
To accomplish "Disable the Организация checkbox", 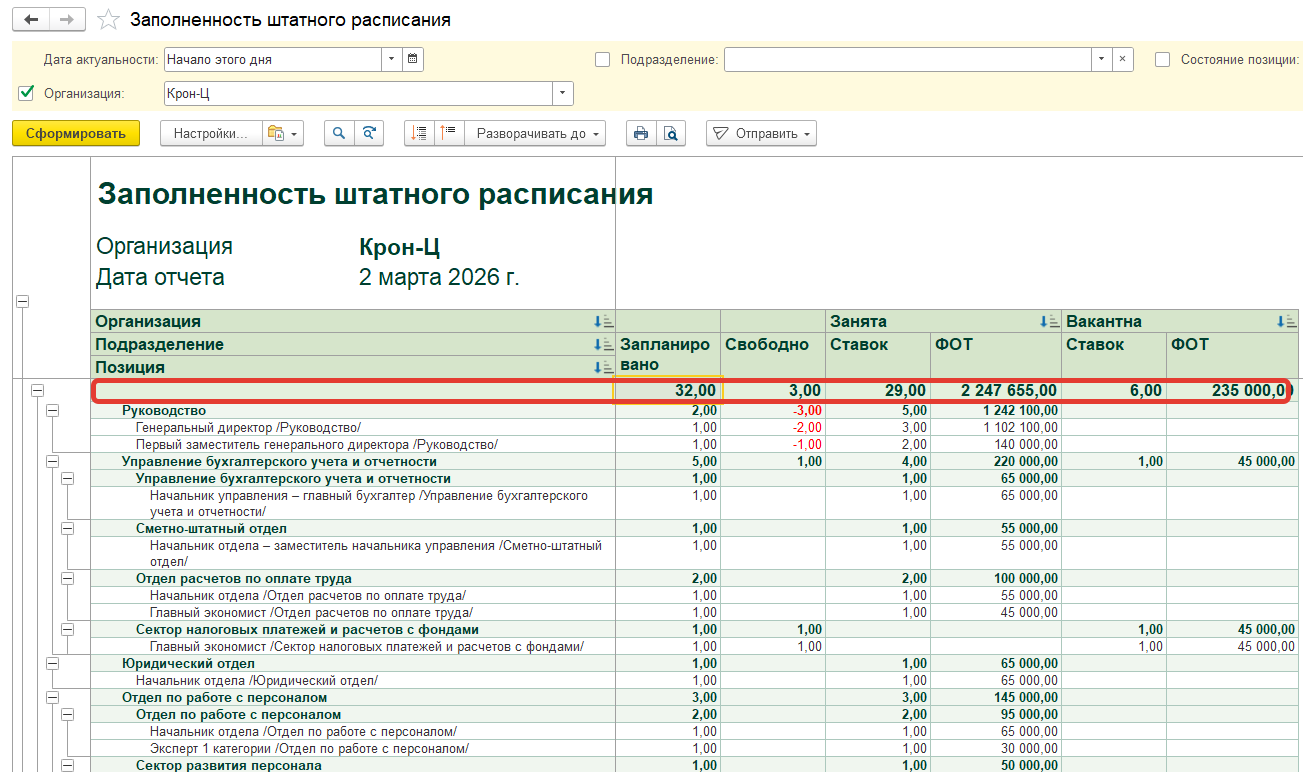I will (24, 93).
